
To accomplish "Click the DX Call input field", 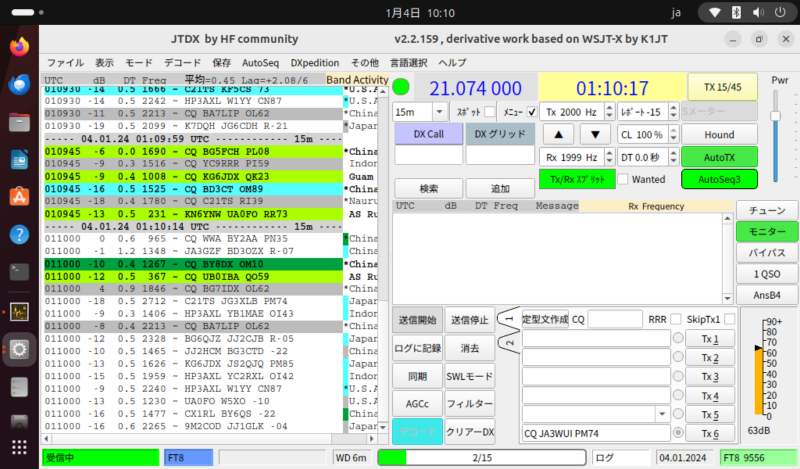I will [429, 156].
